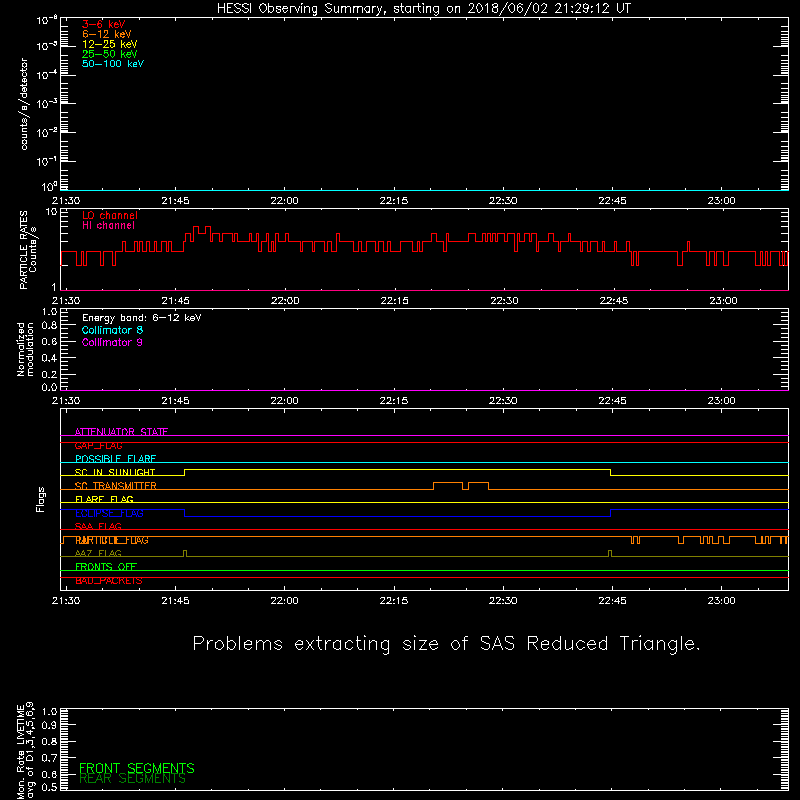Click the FLARE_FLAG label

point(104,499)
